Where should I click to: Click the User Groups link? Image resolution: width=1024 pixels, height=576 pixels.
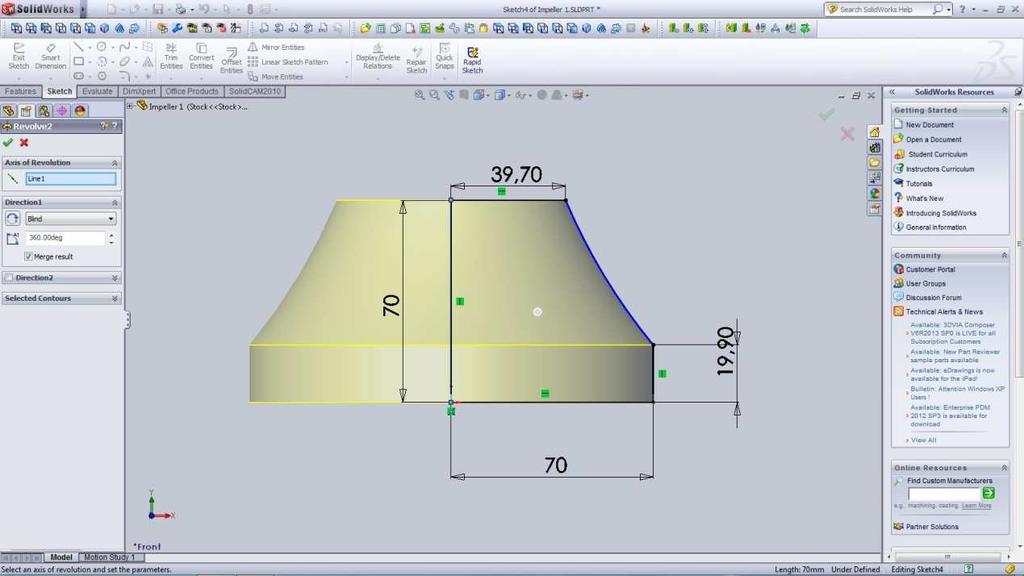click(925, 283)
